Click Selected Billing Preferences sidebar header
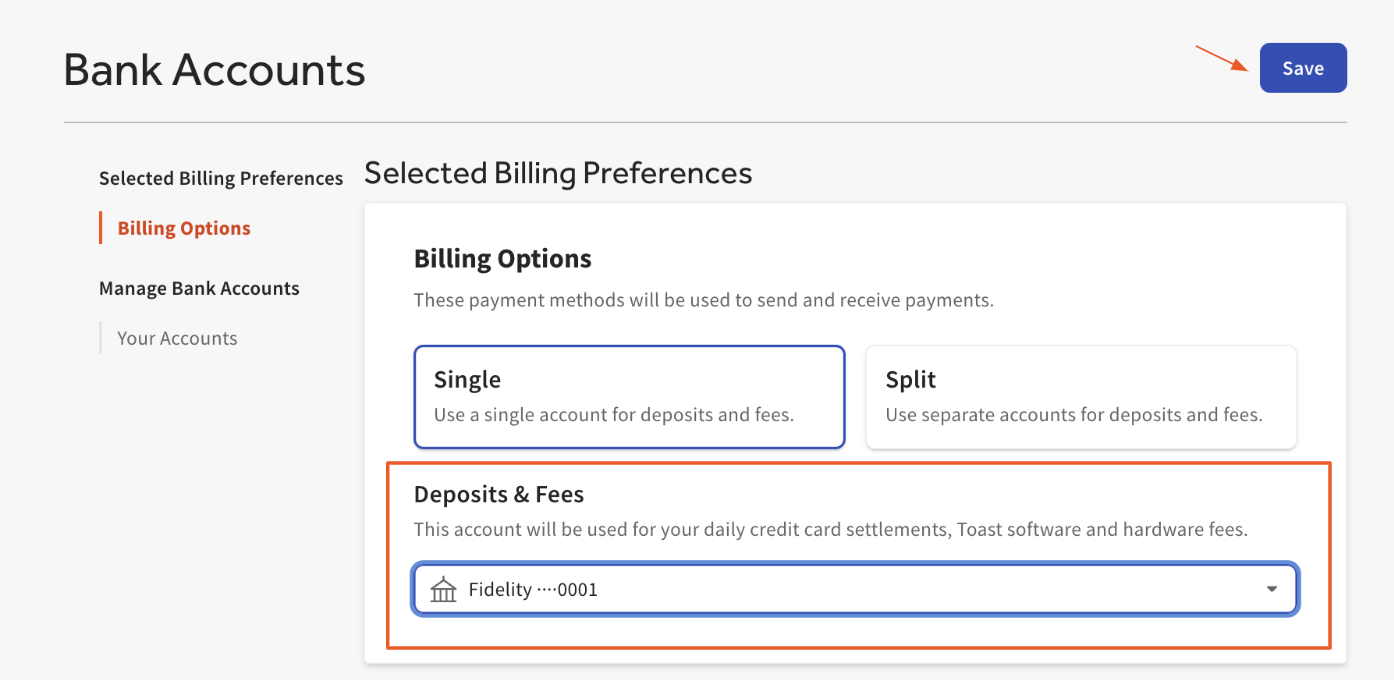The width and height of the screenshot is (1394, 680). pyautogui.click(x=220, y=178)
